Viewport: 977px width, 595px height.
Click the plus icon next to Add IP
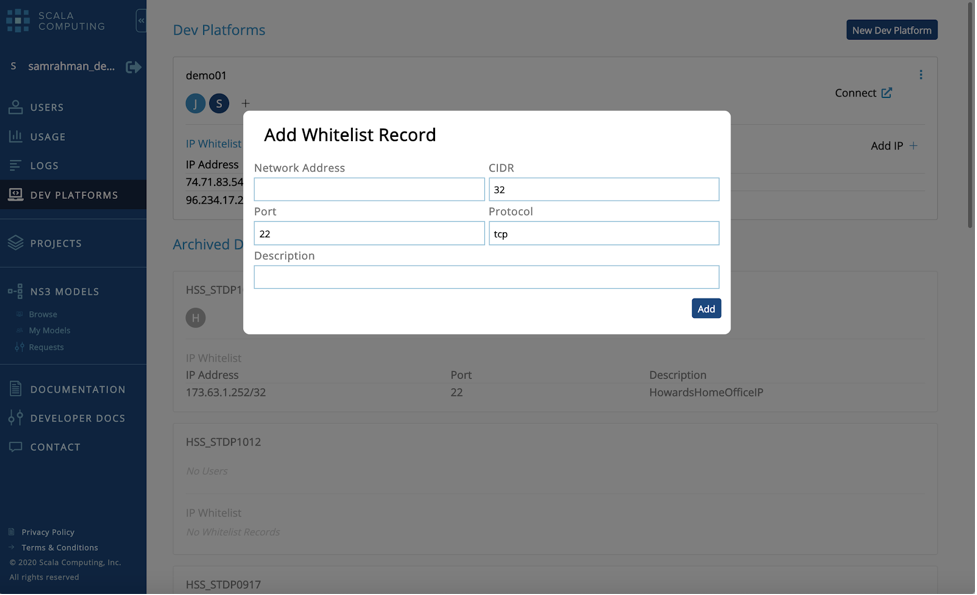tap(913, 146)
